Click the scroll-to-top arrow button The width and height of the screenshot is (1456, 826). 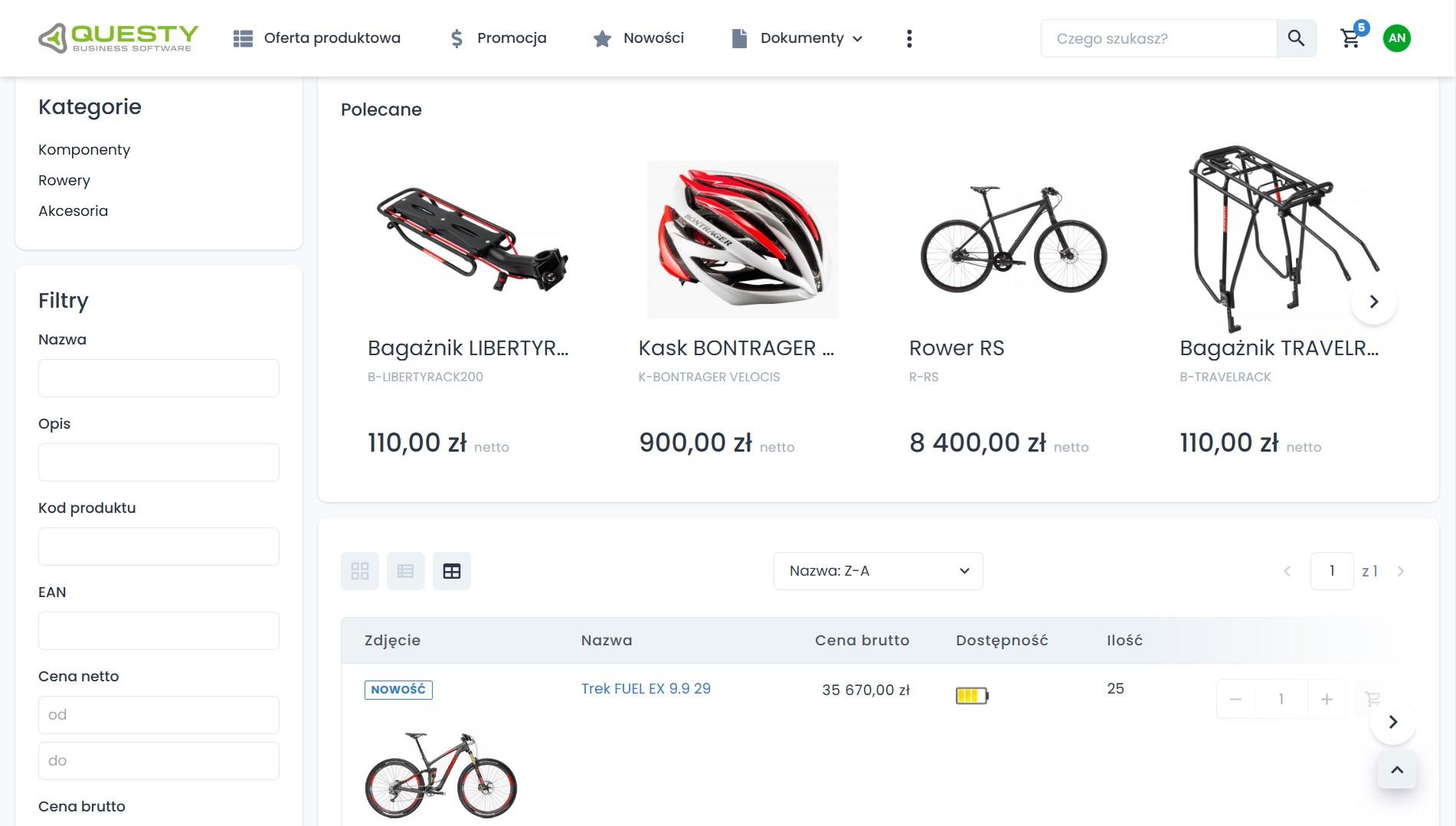coord(1397,770)
